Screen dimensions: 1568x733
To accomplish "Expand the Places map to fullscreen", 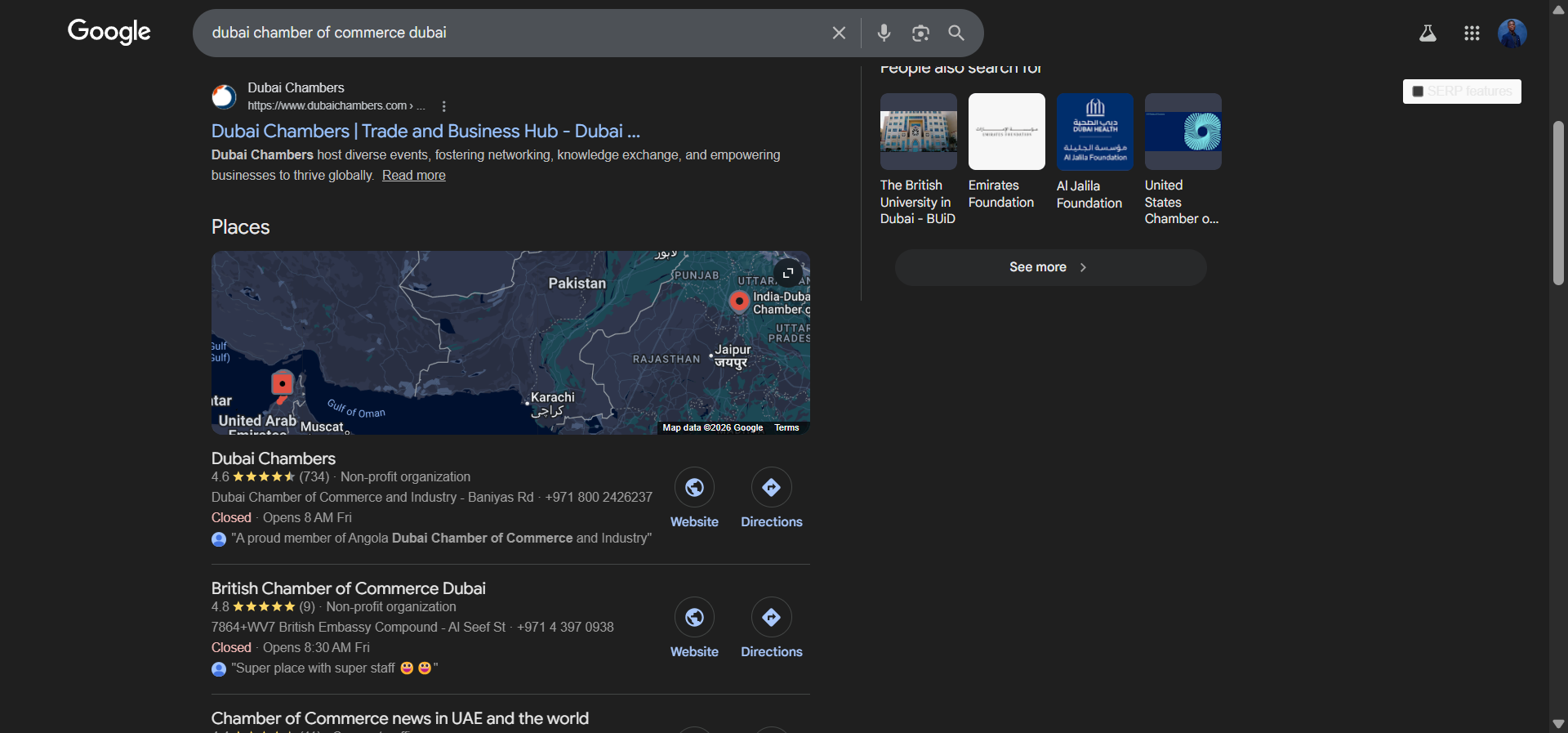I will 788,272.
